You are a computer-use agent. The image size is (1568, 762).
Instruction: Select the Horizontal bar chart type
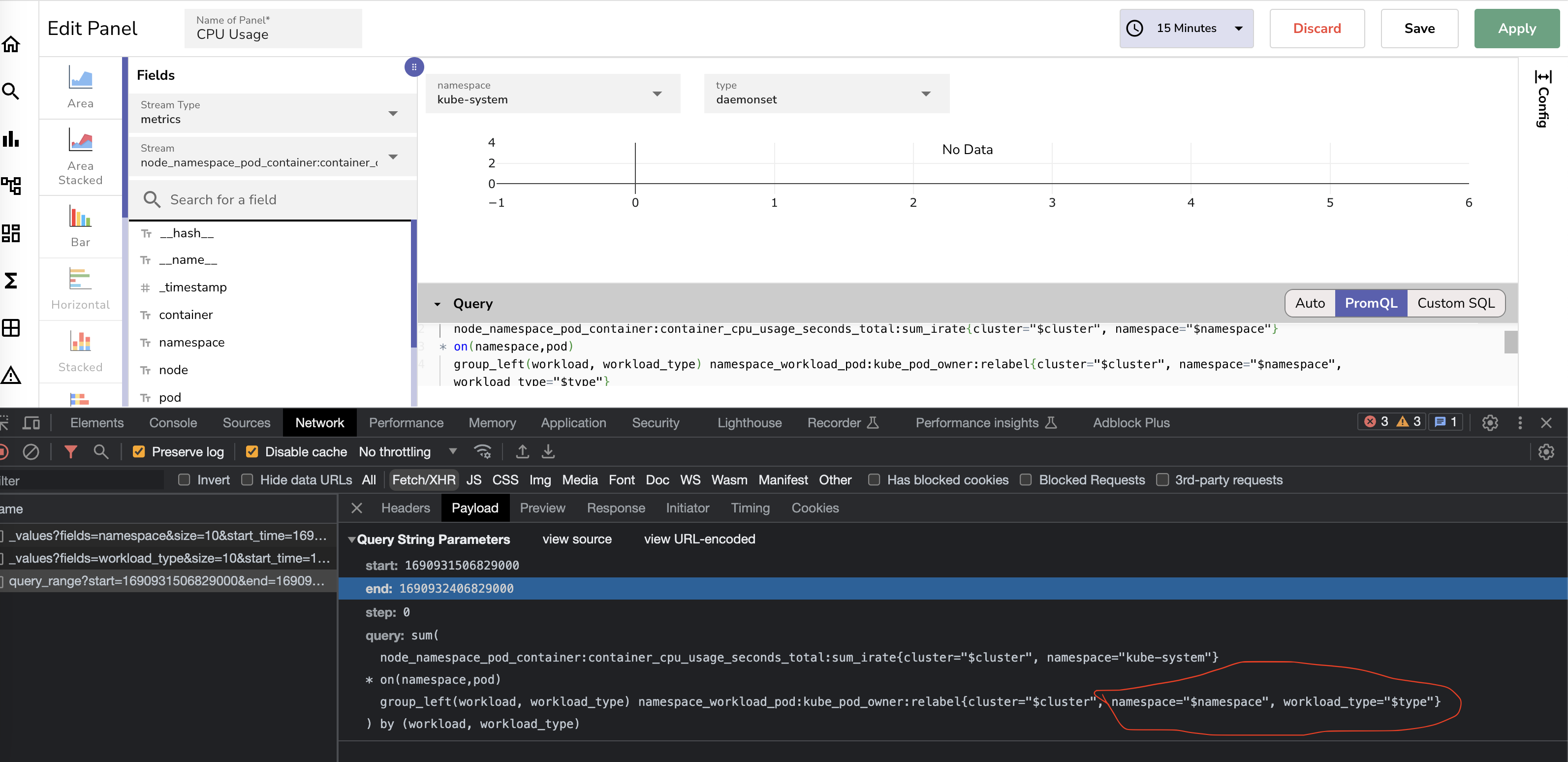[x=80, y=289]
